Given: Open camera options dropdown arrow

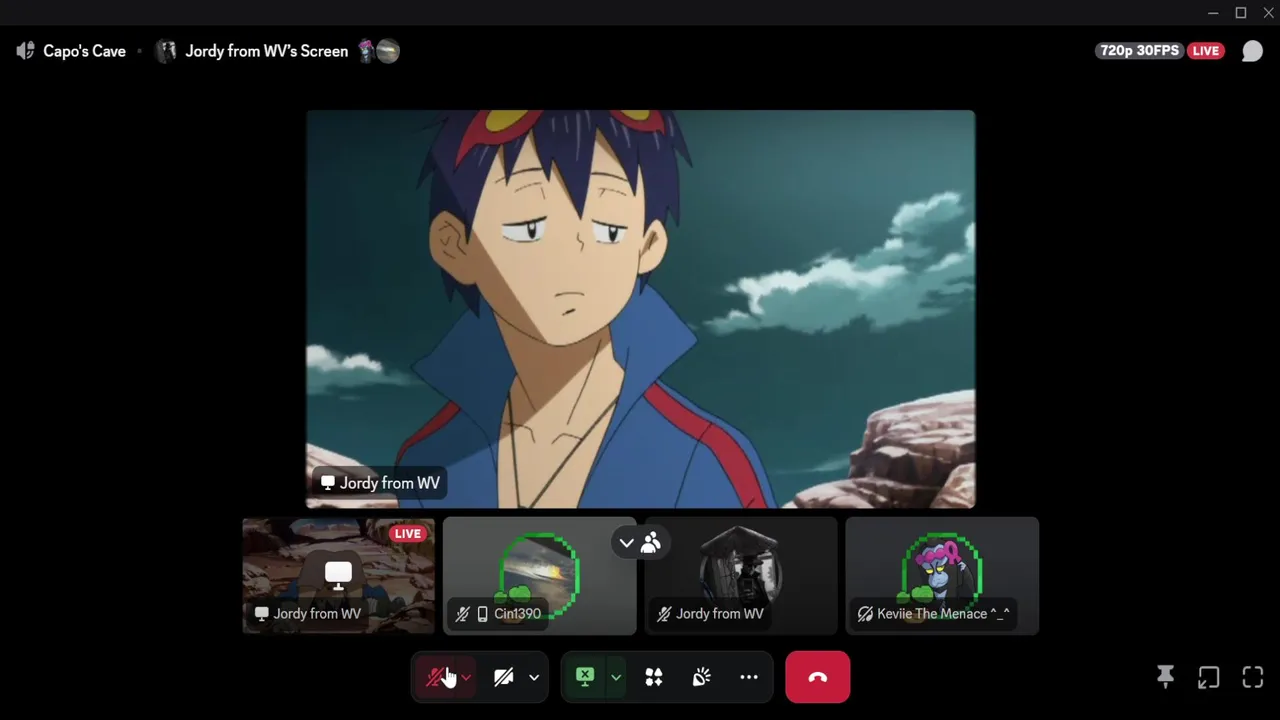Looking at the screenshot, I should point(534,677).
